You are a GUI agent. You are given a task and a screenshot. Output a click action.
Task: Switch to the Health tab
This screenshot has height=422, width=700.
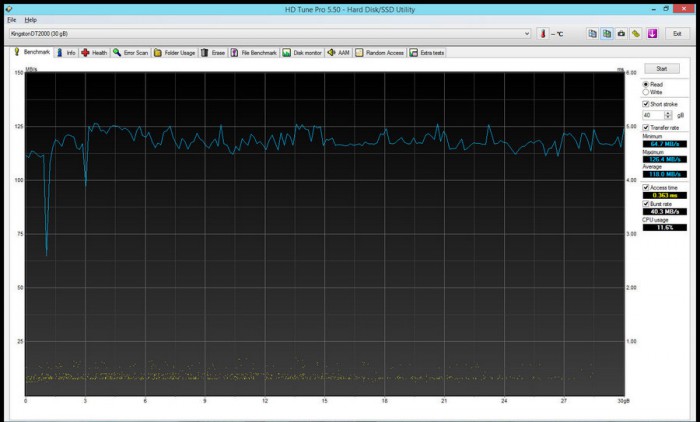pos(94,53)
